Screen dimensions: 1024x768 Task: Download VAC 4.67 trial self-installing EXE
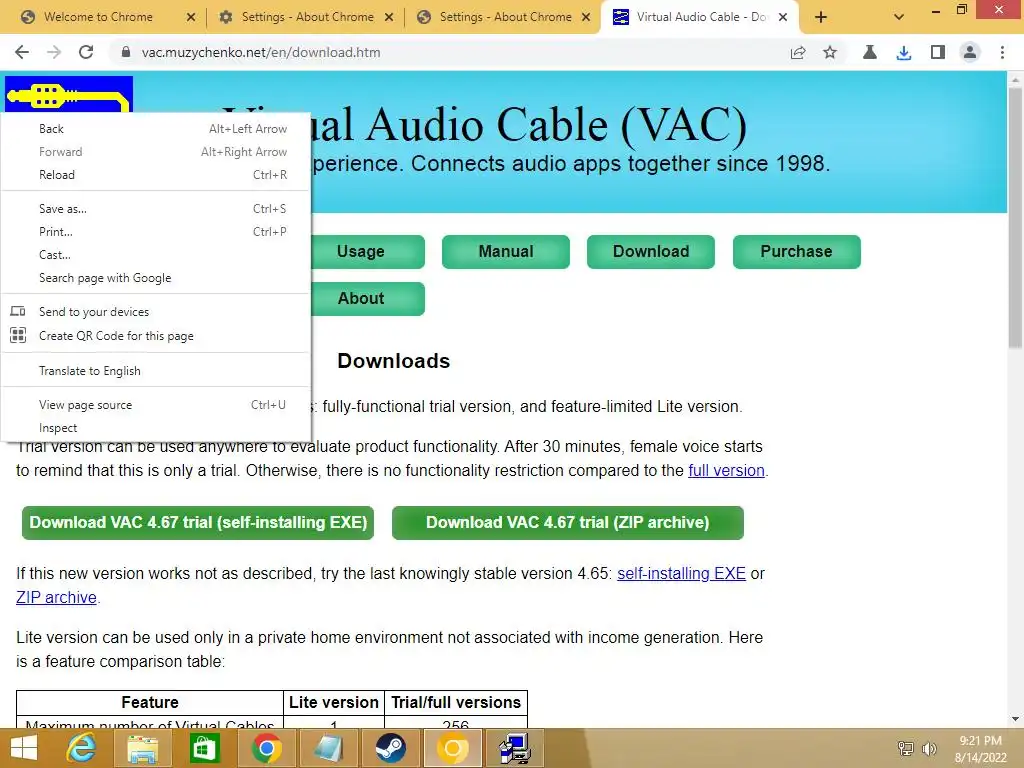198,522
